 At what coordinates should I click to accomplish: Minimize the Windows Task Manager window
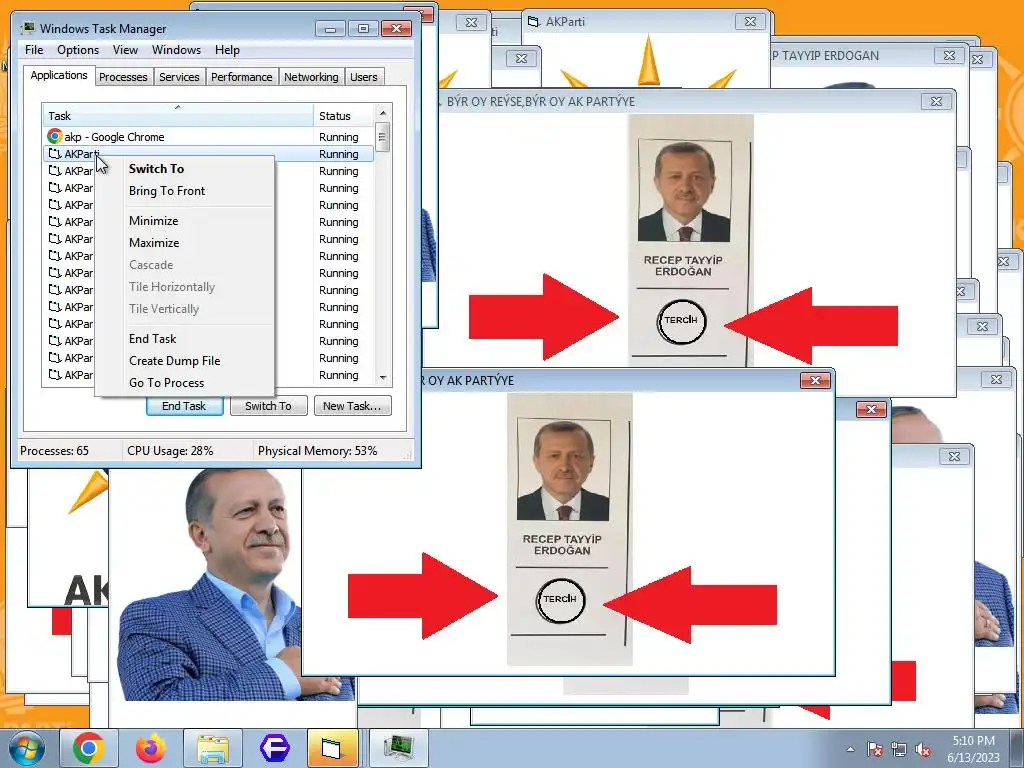(x=330, y=29)
